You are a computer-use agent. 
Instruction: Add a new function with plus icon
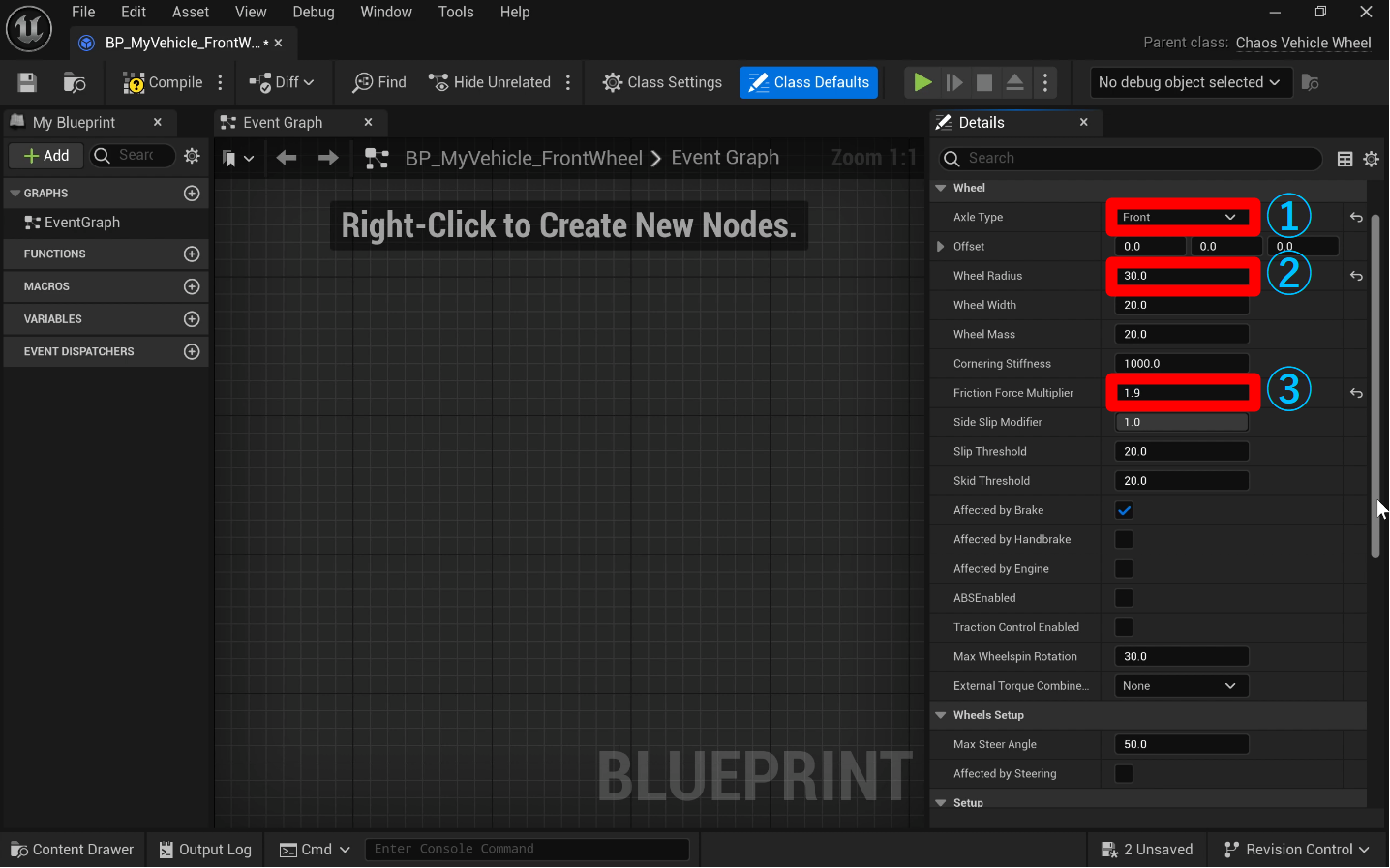(x=192, y=254)
